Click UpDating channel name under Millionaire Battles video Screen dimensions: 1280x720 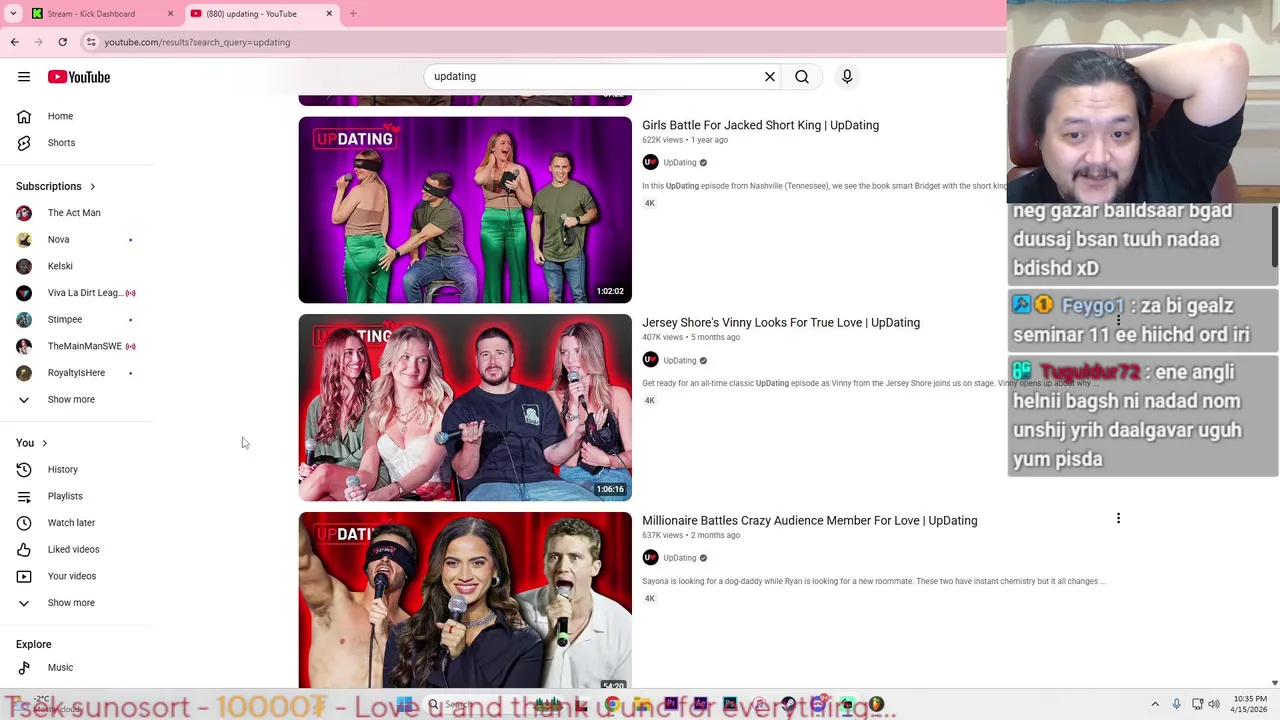(680, 558)
